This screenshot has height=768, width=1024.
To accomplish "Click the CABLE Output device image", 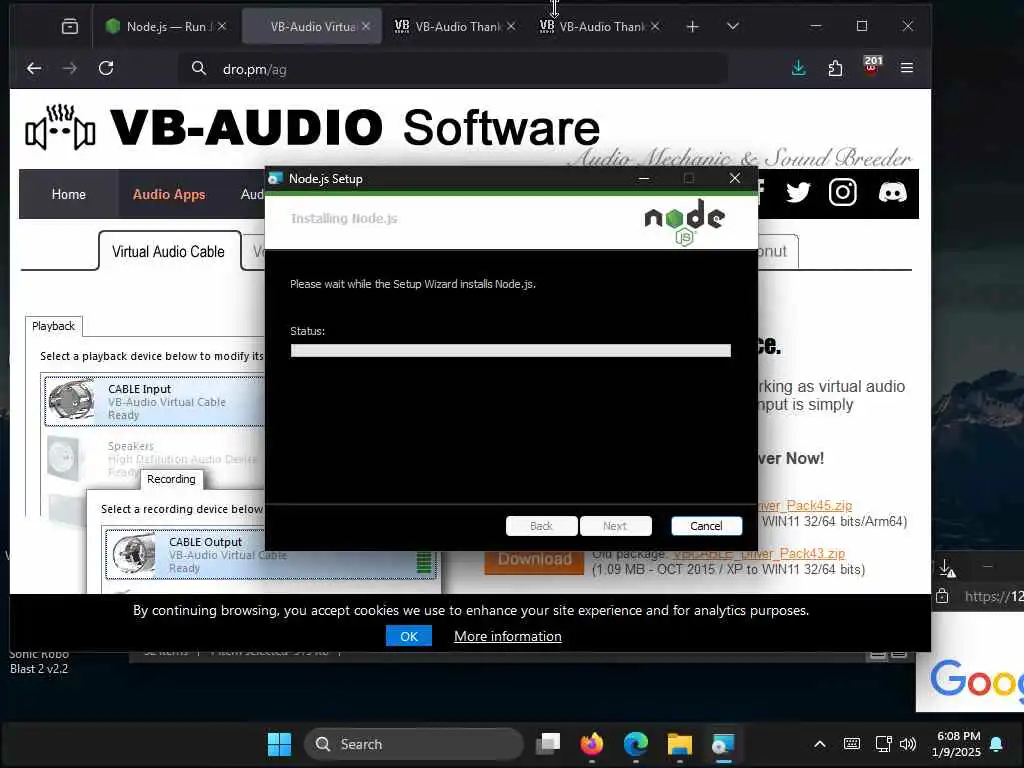I will coord(134,554).
